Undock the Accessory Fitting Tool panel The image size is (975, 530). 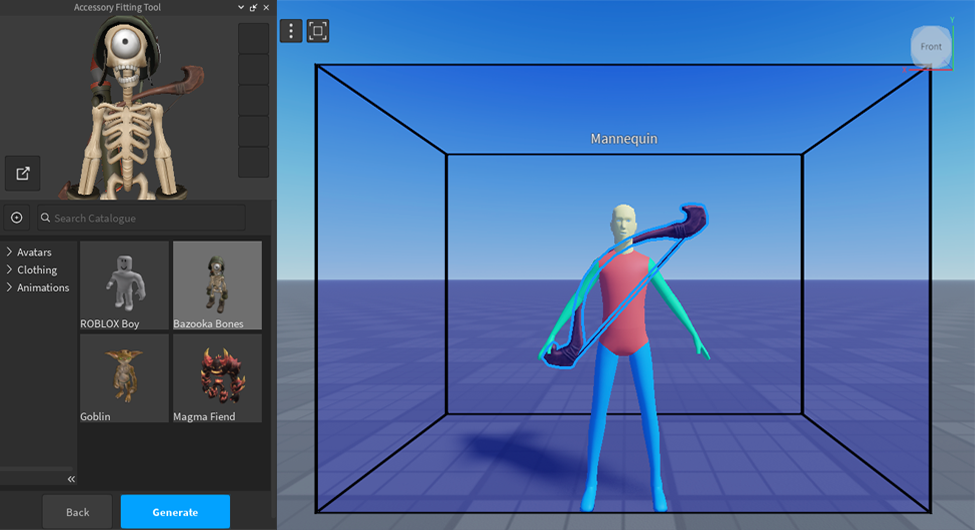coord(253,8)
